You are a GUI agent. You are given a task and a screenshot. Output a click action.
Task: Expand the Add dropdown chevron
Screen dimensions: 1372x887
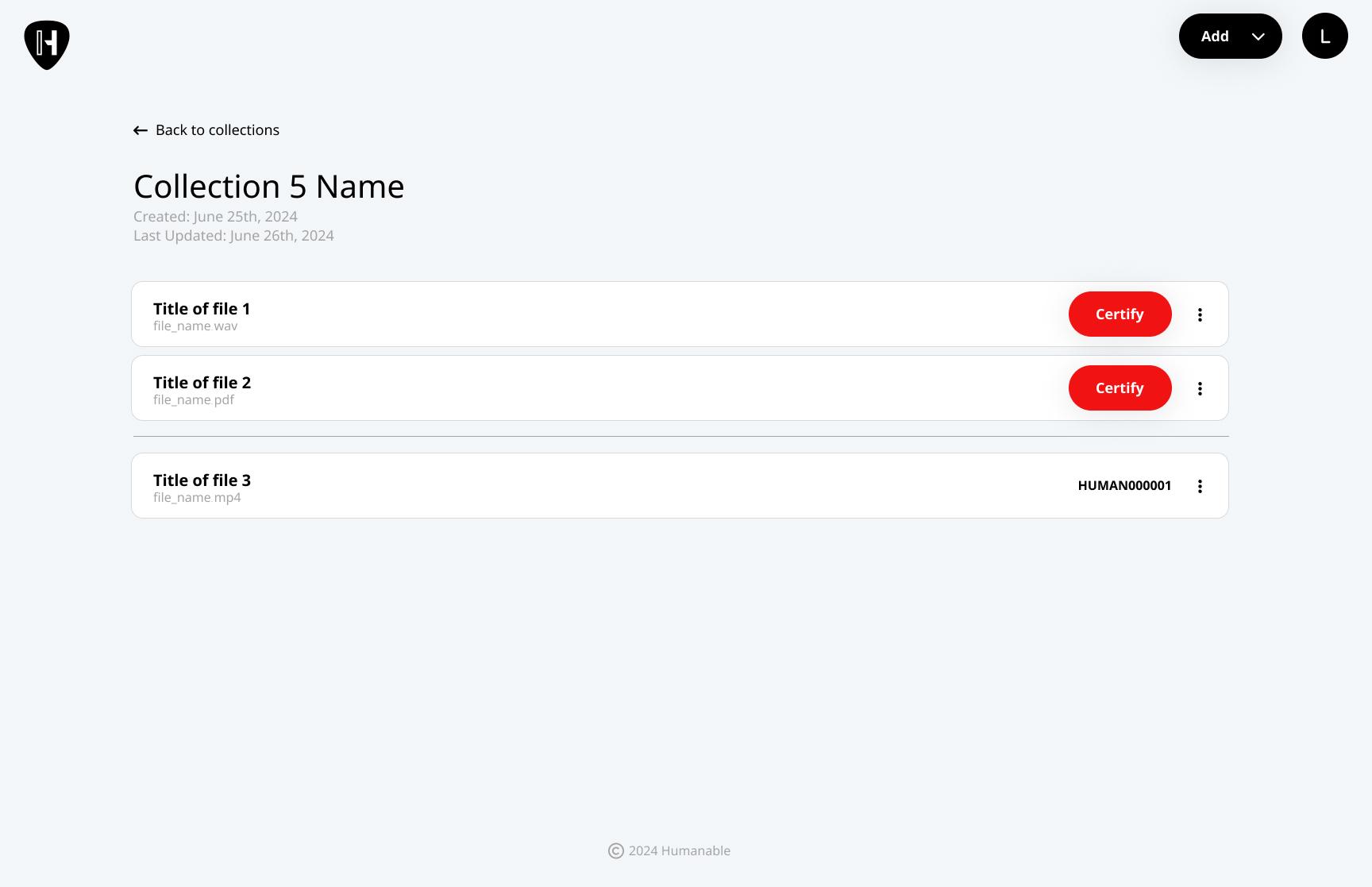(x=1258, y=37)
